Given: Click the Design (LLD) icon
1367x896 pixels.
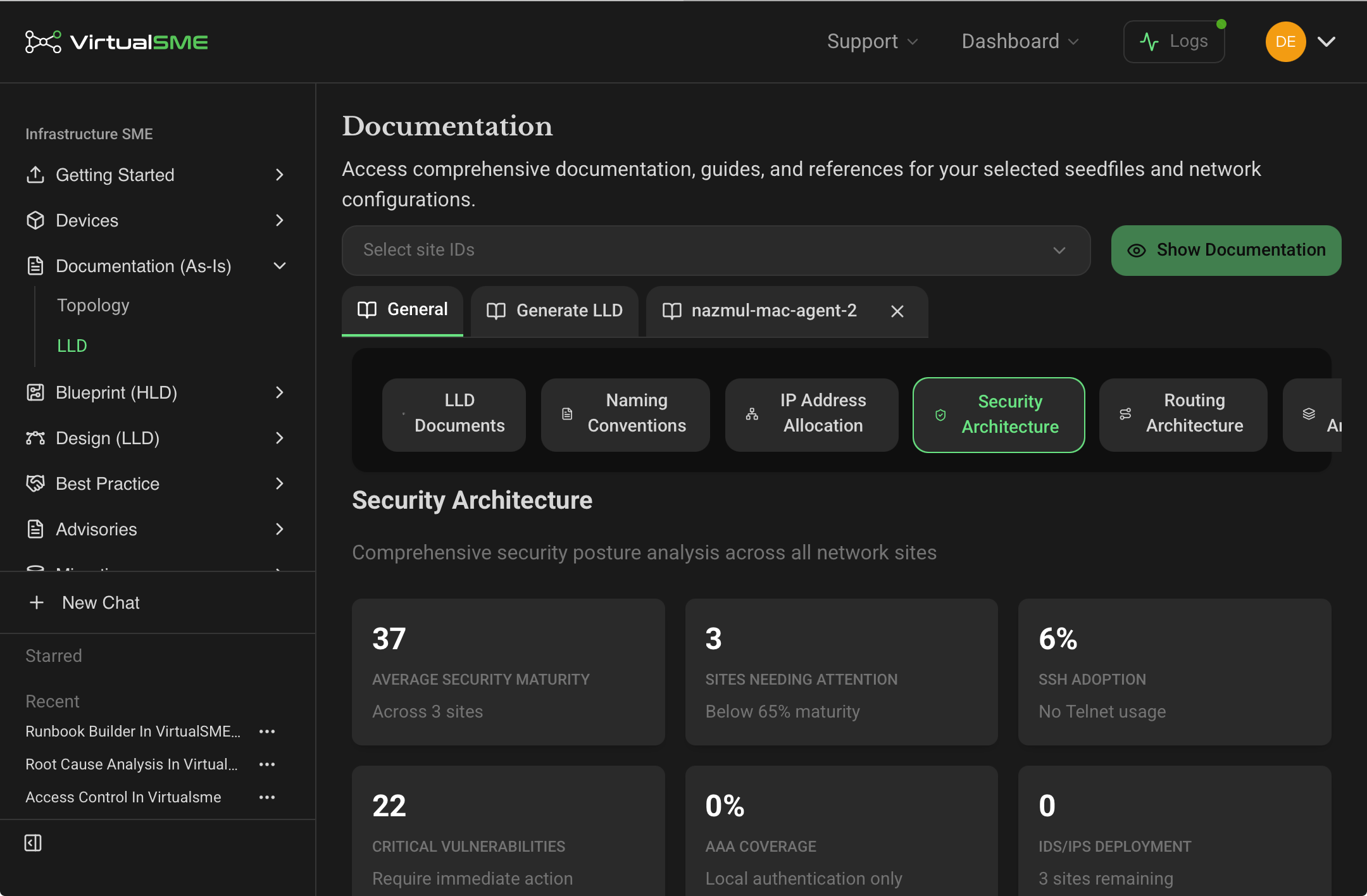Looking at the screenshot, I should (35, 438).
